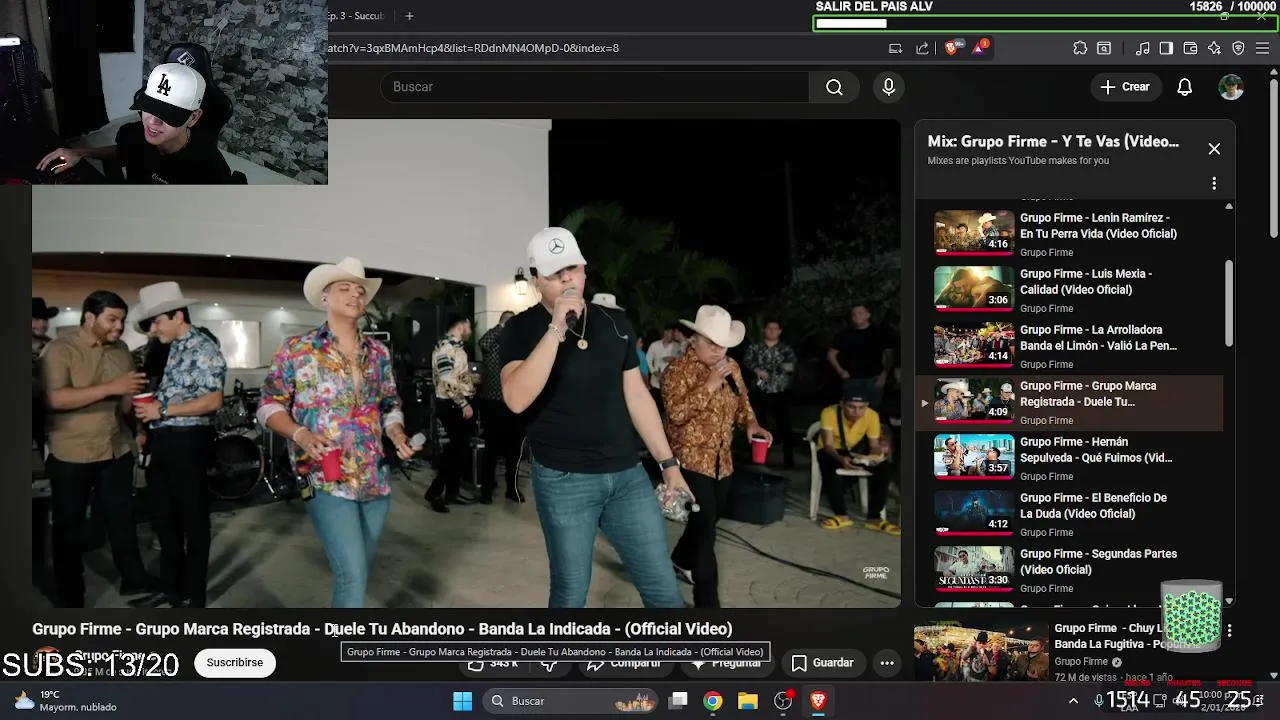1280x720 pixels.
Task: Click the Crear button
Action: click(x=1125, y=87)
